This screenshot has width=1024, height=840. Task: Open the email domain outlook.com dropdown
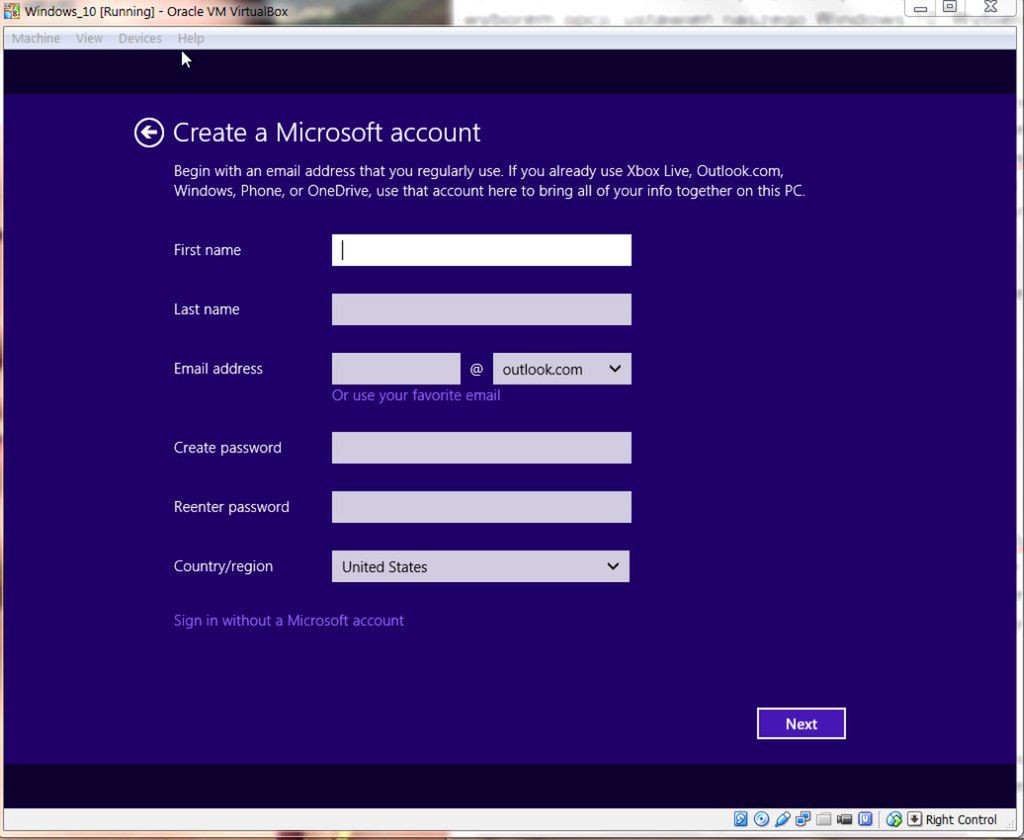click(x=562, y=369)
